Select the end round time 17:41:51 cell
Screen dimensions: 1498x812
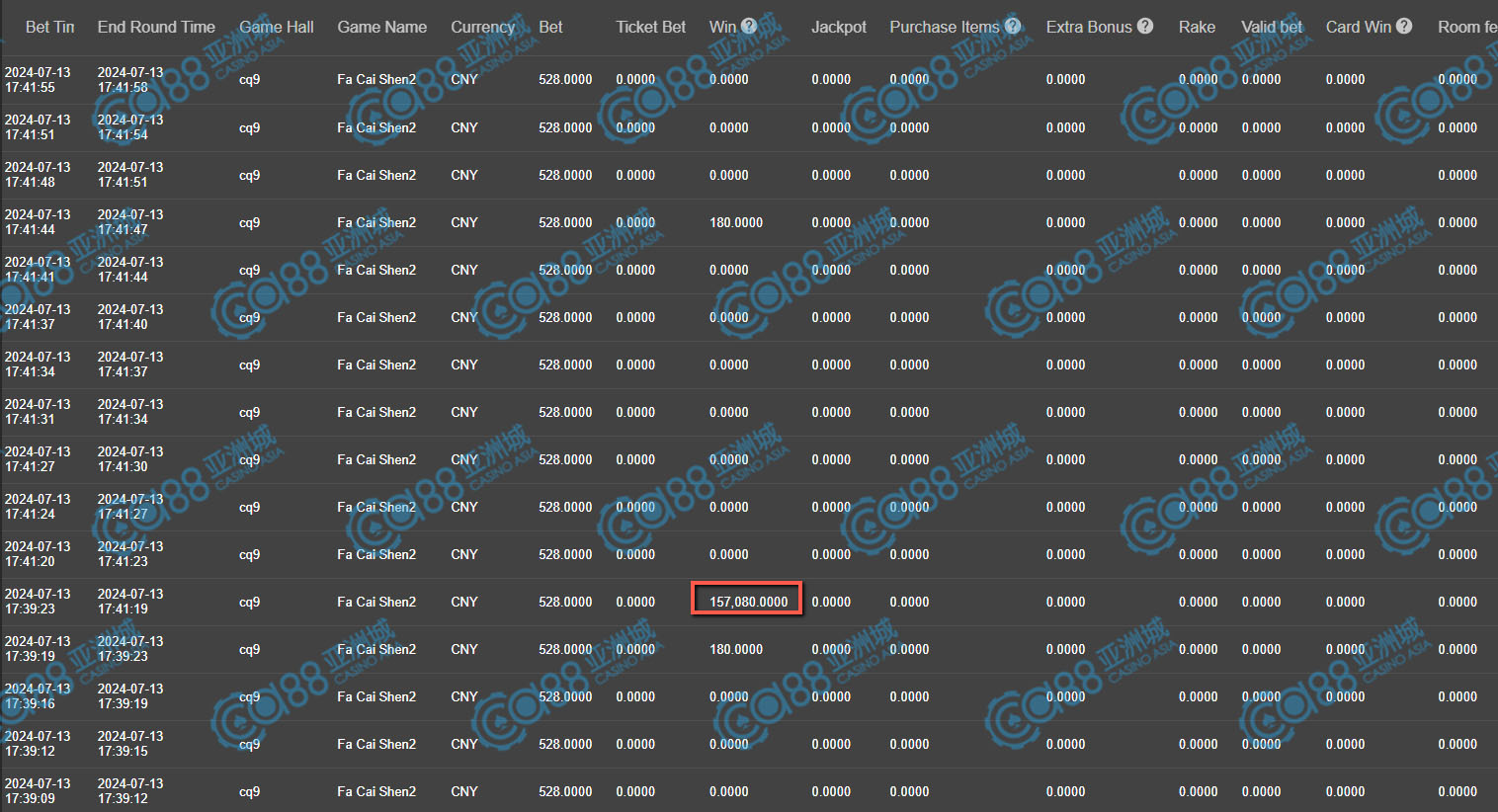click(130, 175)
